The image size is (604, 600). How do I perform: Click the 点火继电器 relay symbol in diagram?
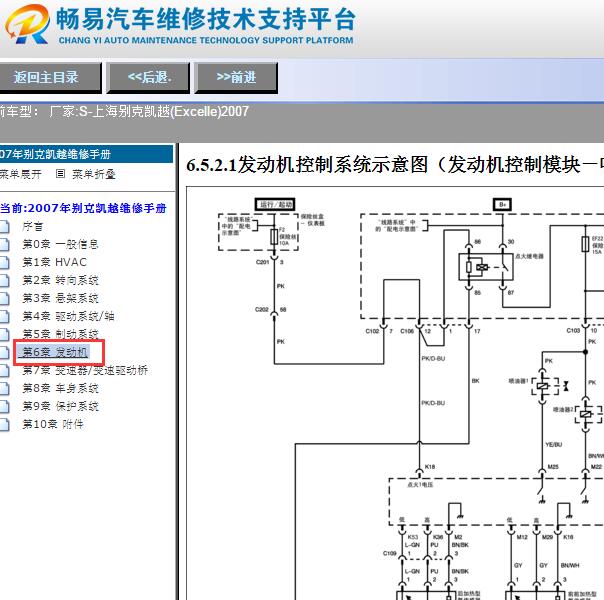486,266
